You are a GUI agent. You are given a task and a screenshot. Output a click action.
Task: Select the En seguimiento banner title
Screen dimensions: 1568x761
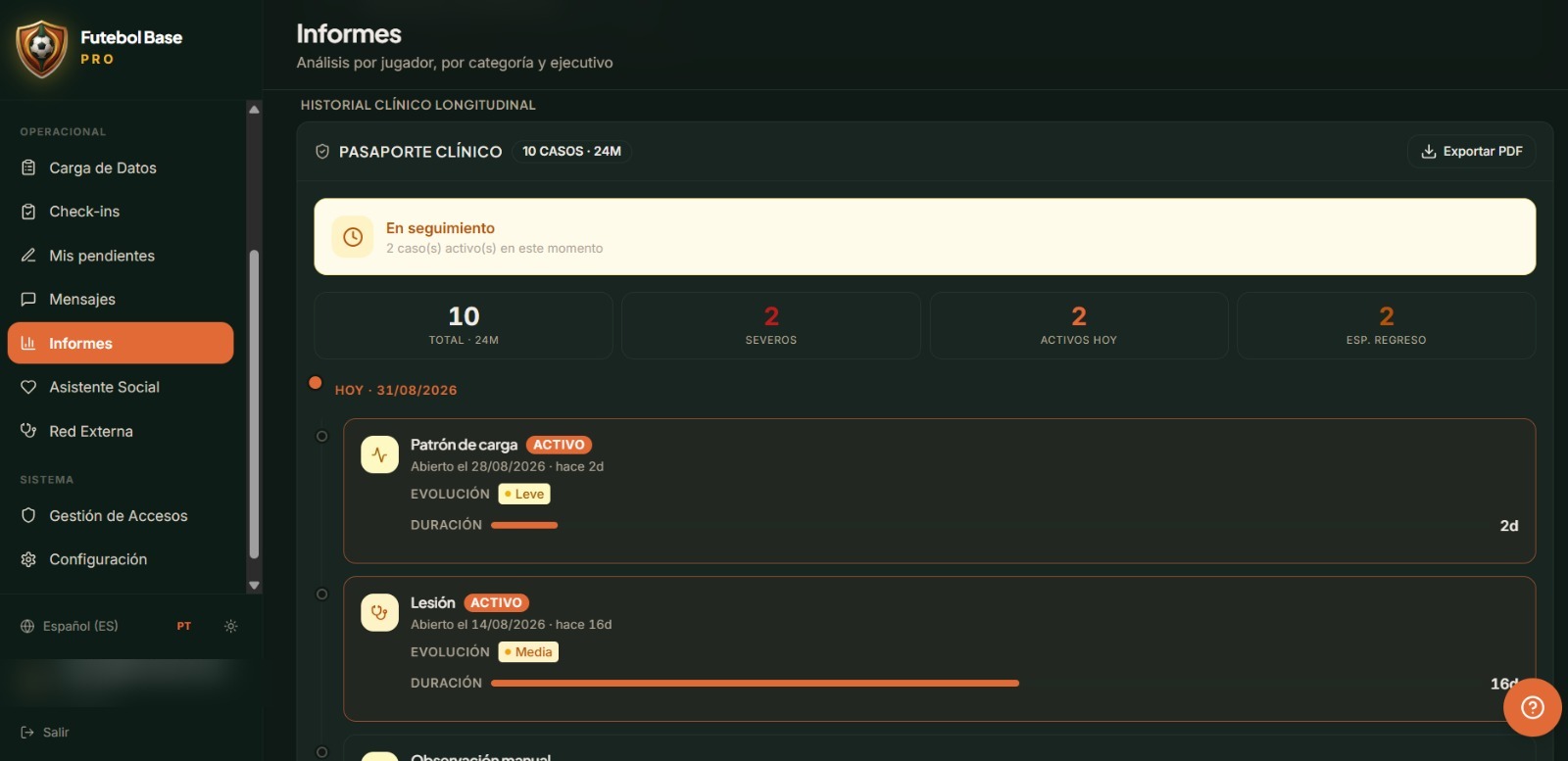(x=440, y=228)
